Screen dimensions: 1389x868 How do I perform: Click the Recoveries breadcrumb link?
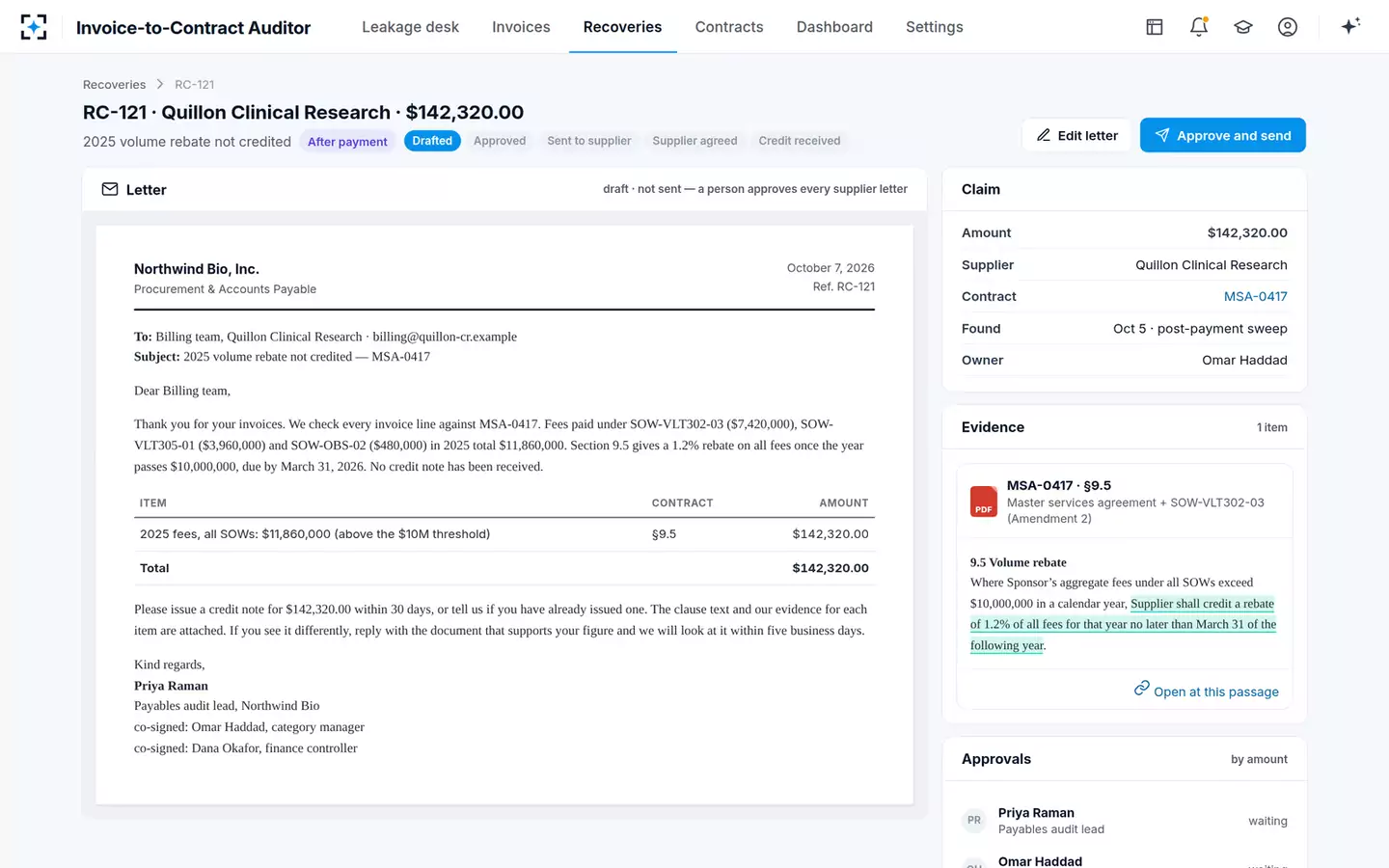(x=114, y=84)
